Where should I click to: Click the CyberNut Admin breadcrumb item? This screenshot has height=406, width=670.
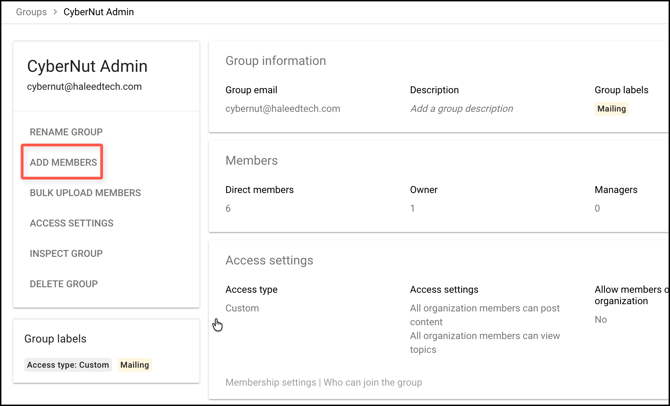(99, 12)
